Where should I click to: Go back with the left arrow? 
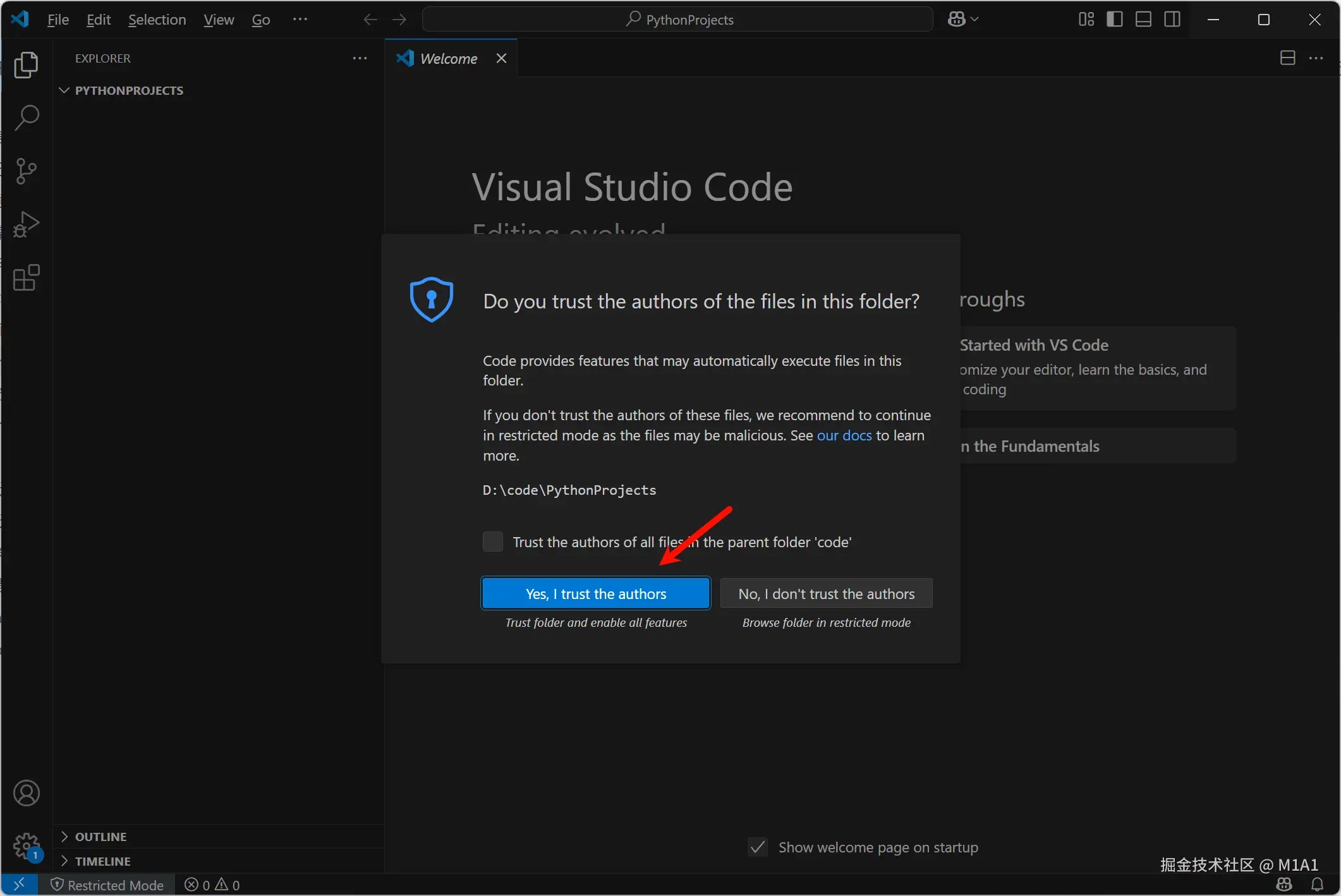coord(370,20)
